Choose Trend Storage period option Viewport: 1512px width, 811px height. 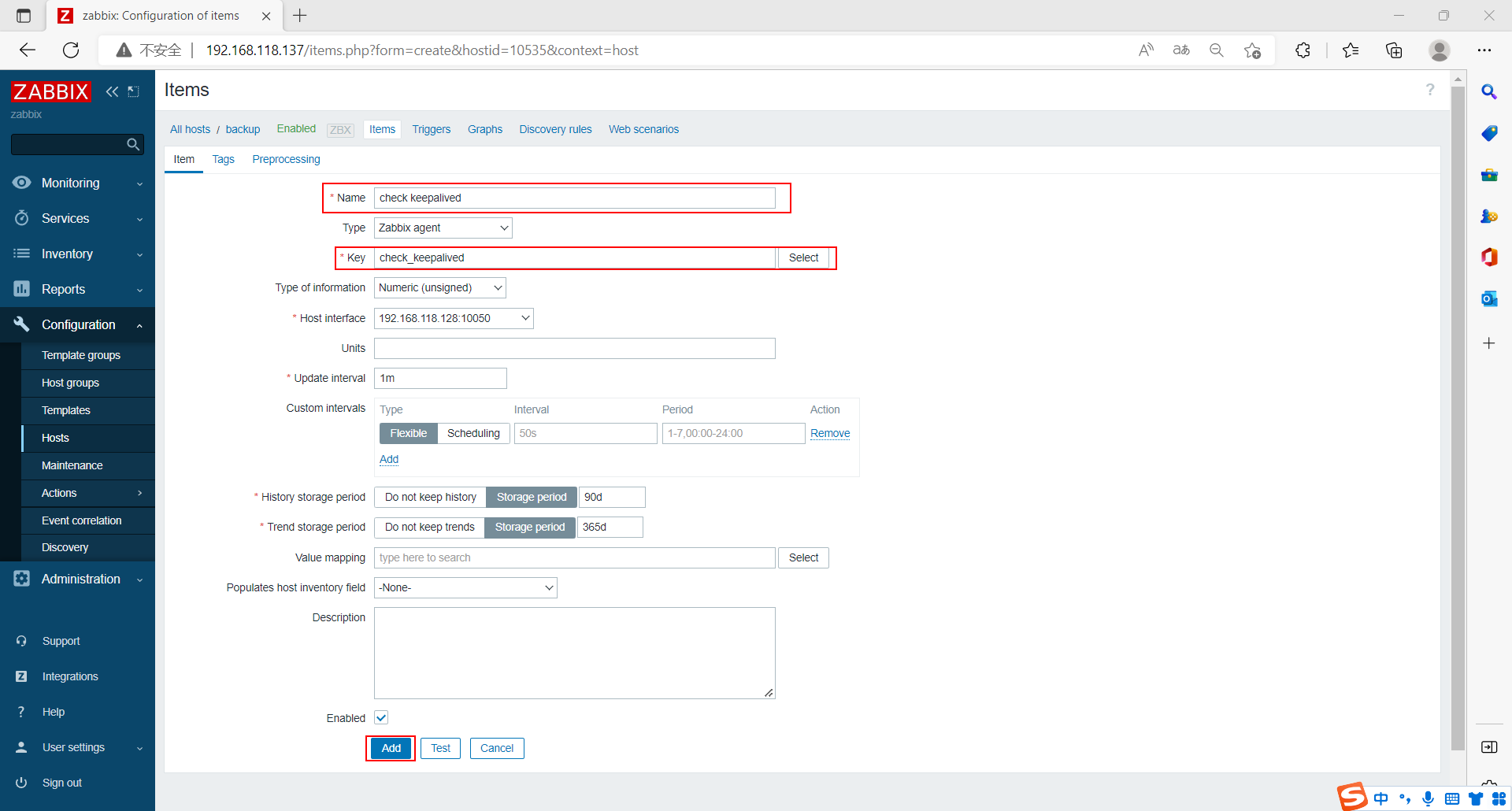tap(530, 527)
